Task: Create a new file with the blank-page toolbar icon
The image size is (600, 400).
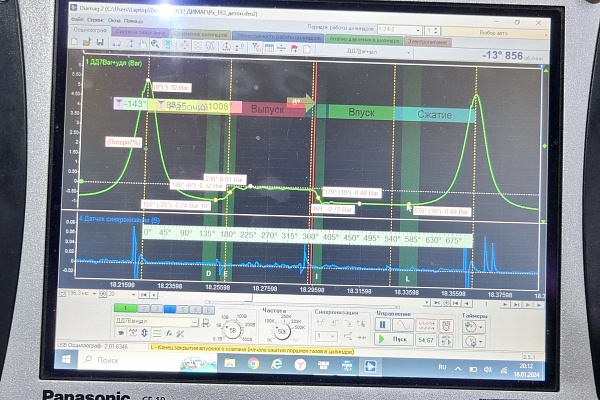Action: 75,42
